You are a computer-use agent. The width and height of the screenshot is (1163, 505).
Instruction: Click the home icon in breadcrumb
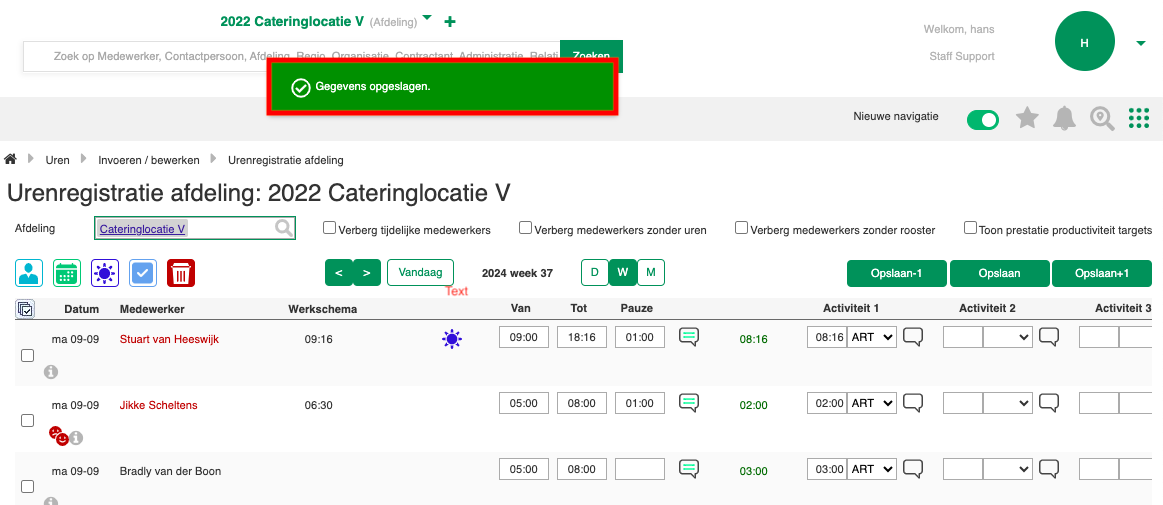11,160
